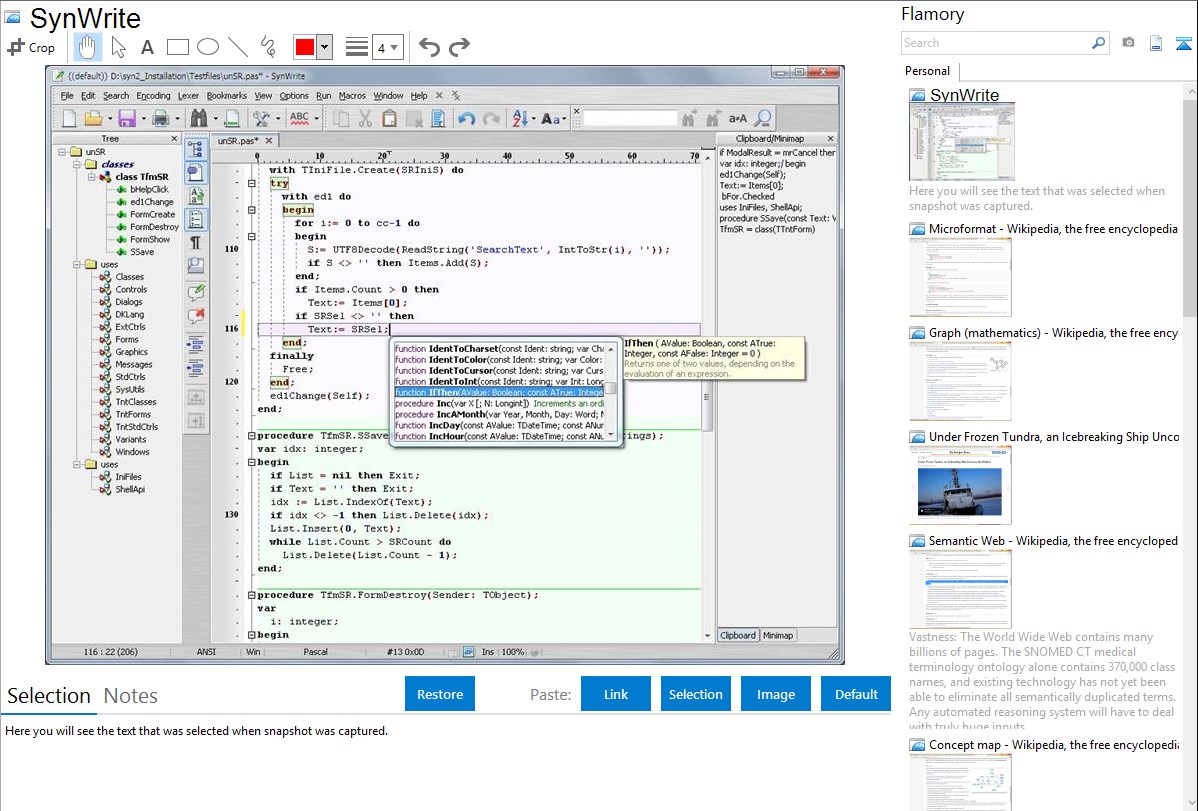The height and width of the screenshot is (811, 1198).
Task: Pick the straight line tool
Action: coord(238,47)
